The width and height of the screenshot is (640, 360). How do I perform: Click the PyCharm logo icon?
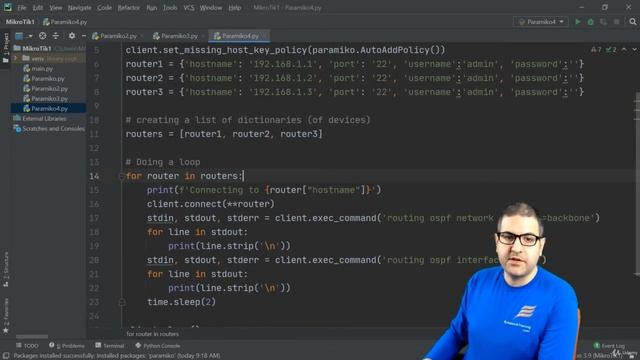(x=7, y=7)
